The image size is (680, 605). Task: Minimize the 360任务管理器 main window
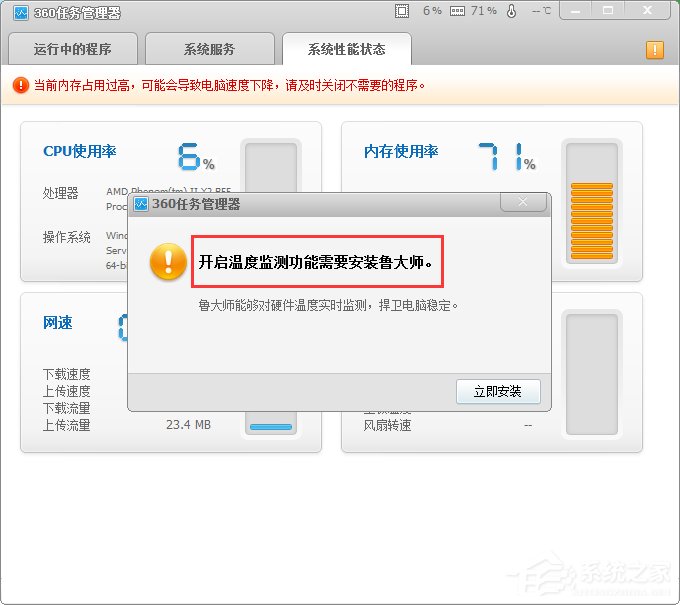[x=575, y=10]
